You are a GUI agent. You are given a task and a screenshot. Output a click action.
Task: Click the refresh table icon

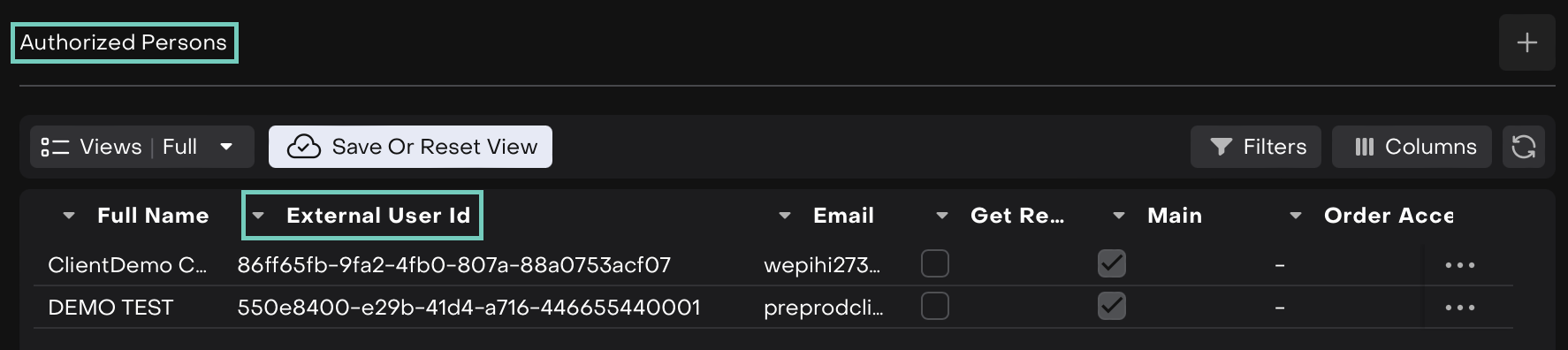(1523, 147)
